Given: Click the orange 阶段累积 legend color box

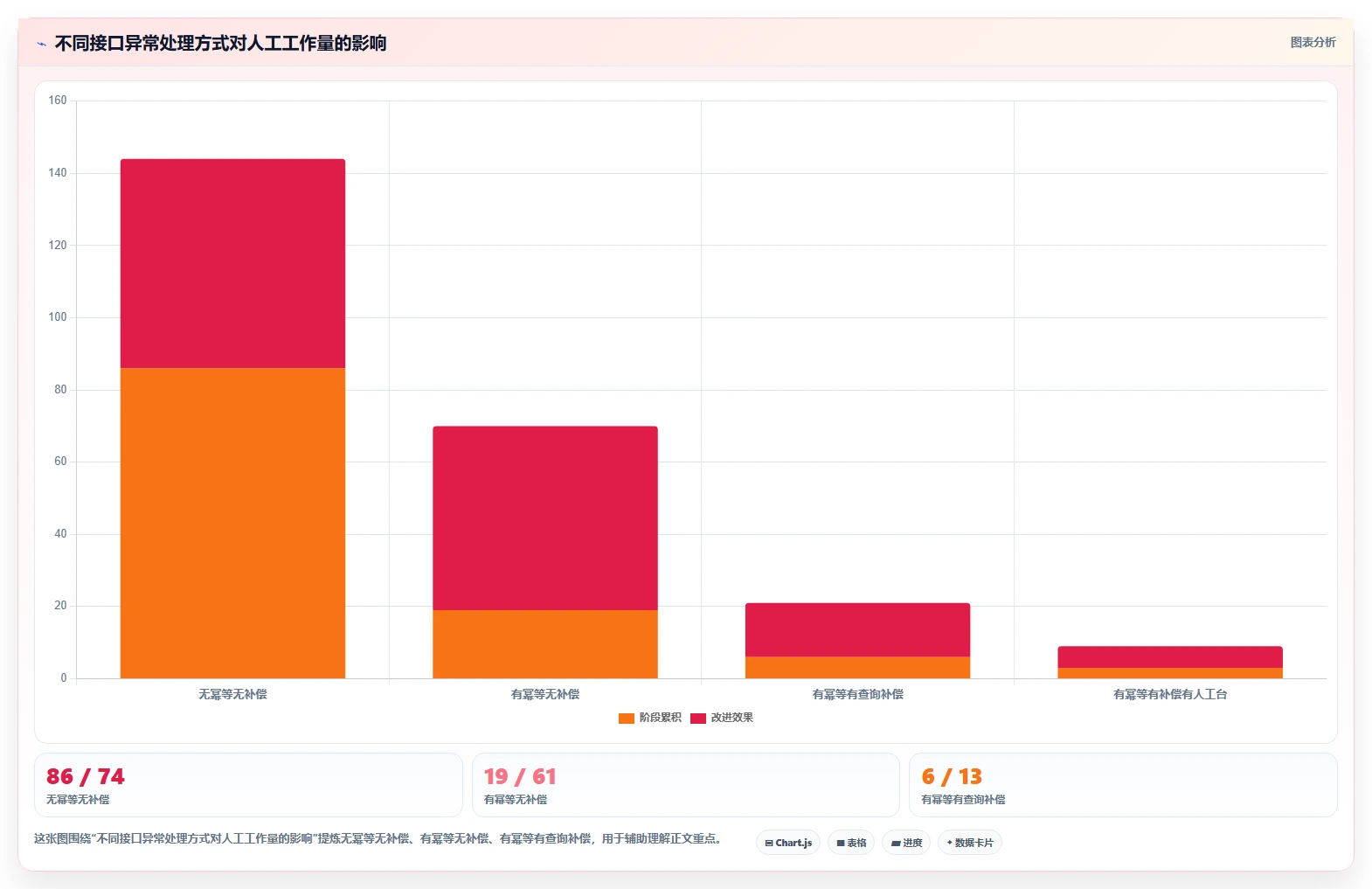Looking at the screenshot, I should pyautogui.click(x=627, y=719).
